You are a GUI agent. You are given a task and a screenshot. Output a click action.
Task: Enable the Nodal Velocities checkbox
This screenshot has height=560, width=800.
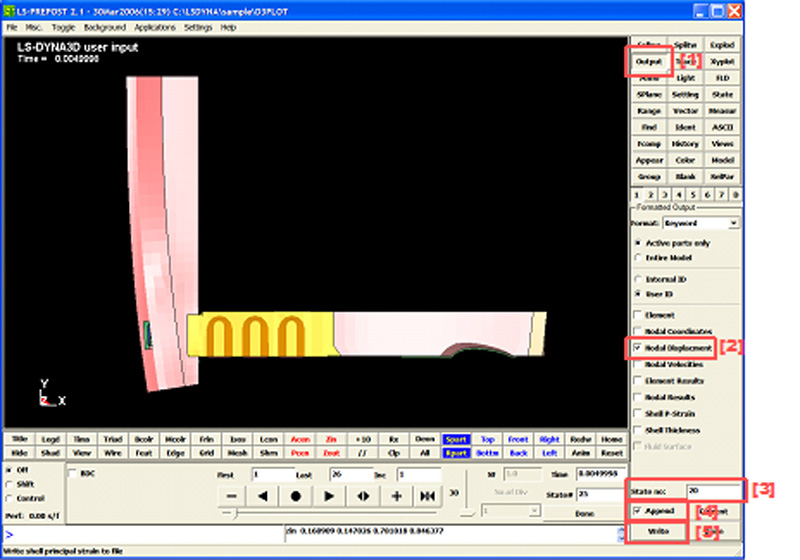click(638, 365)
